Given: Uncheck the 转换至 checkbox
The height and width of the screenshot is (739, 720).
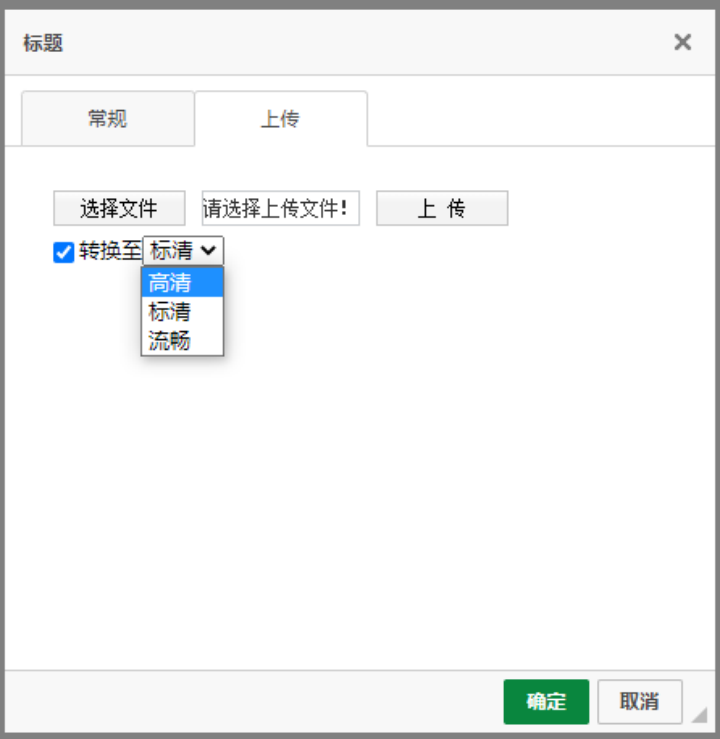Looking at the screenshot, I should pos(63,252).
